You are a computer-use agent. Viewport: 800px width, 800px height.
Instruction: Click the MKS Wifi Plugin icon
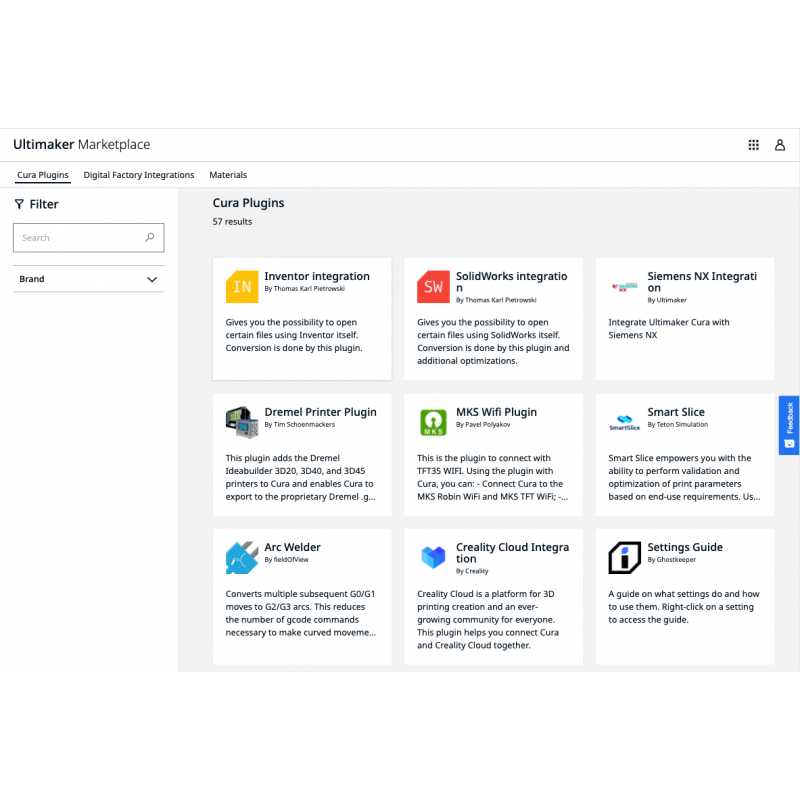(x=433, y=422)
